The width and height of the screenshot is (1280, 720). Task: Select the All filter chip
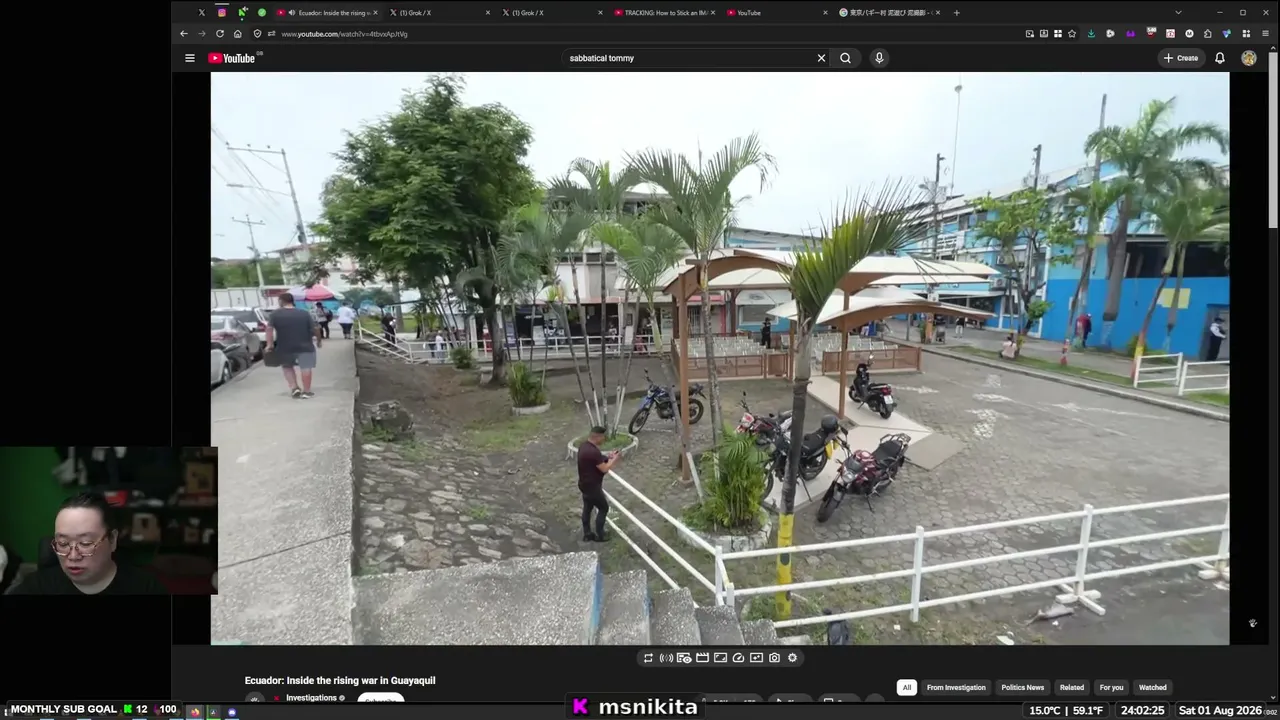pyautogui.click(x=907, y=687)
